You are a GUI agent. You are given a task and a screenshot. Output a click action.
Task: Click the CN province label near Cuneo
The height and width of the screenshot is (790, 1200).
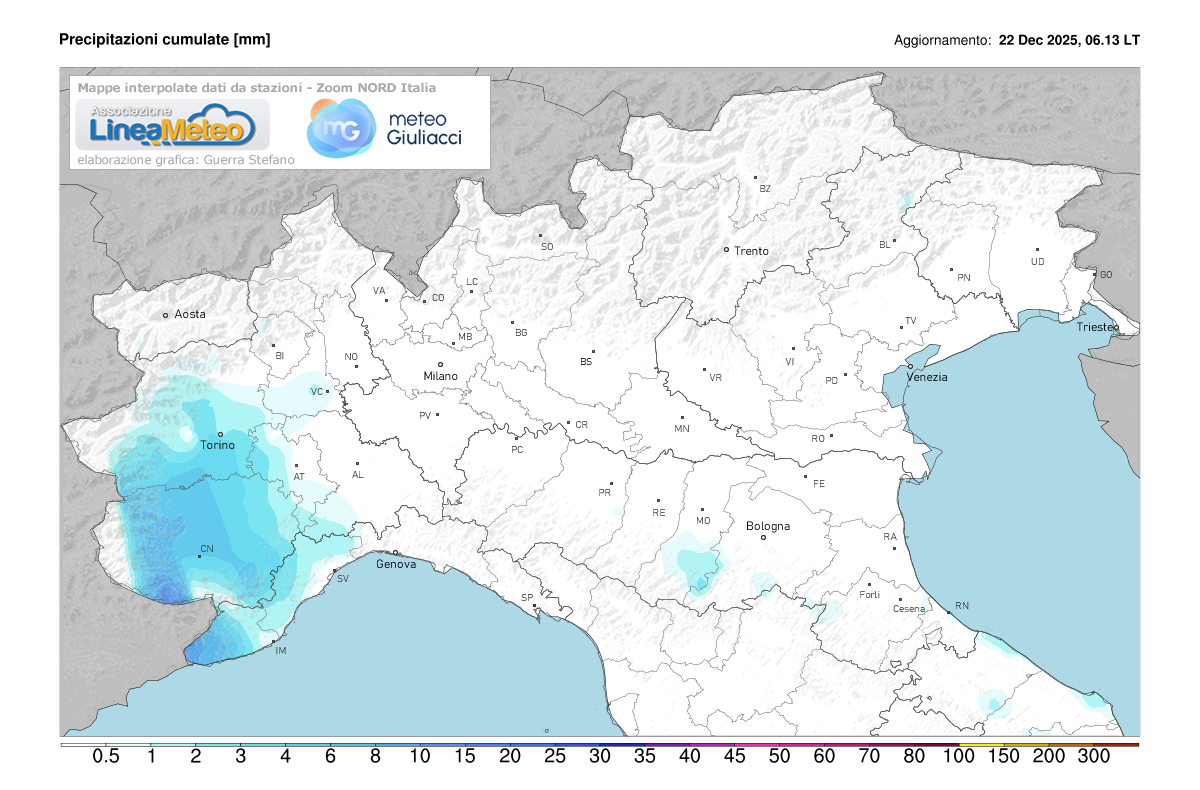(x=207, y=548)
